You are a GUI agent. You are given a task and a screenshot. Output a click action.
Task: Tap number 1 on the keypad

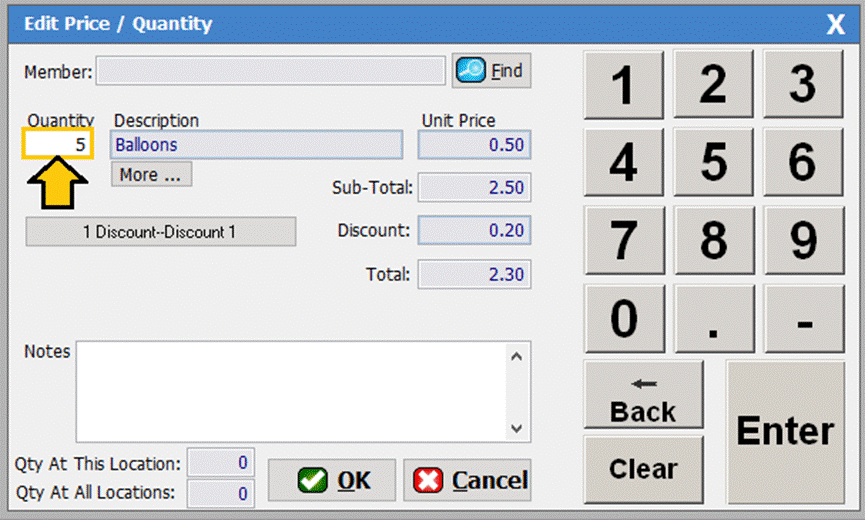tap(623, 86)
